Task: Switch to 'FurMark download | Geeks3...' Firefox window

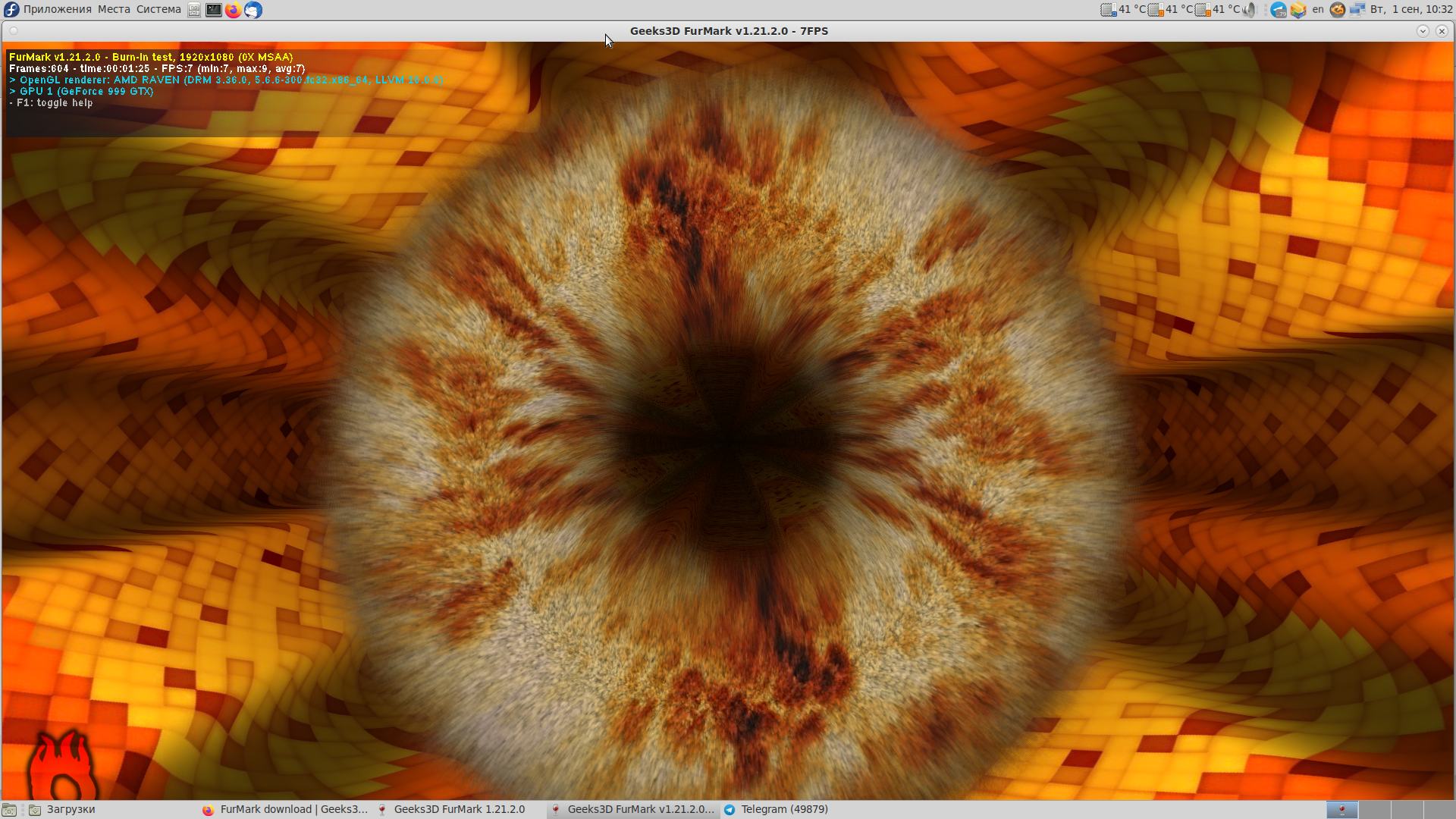Action: (284, 810)
